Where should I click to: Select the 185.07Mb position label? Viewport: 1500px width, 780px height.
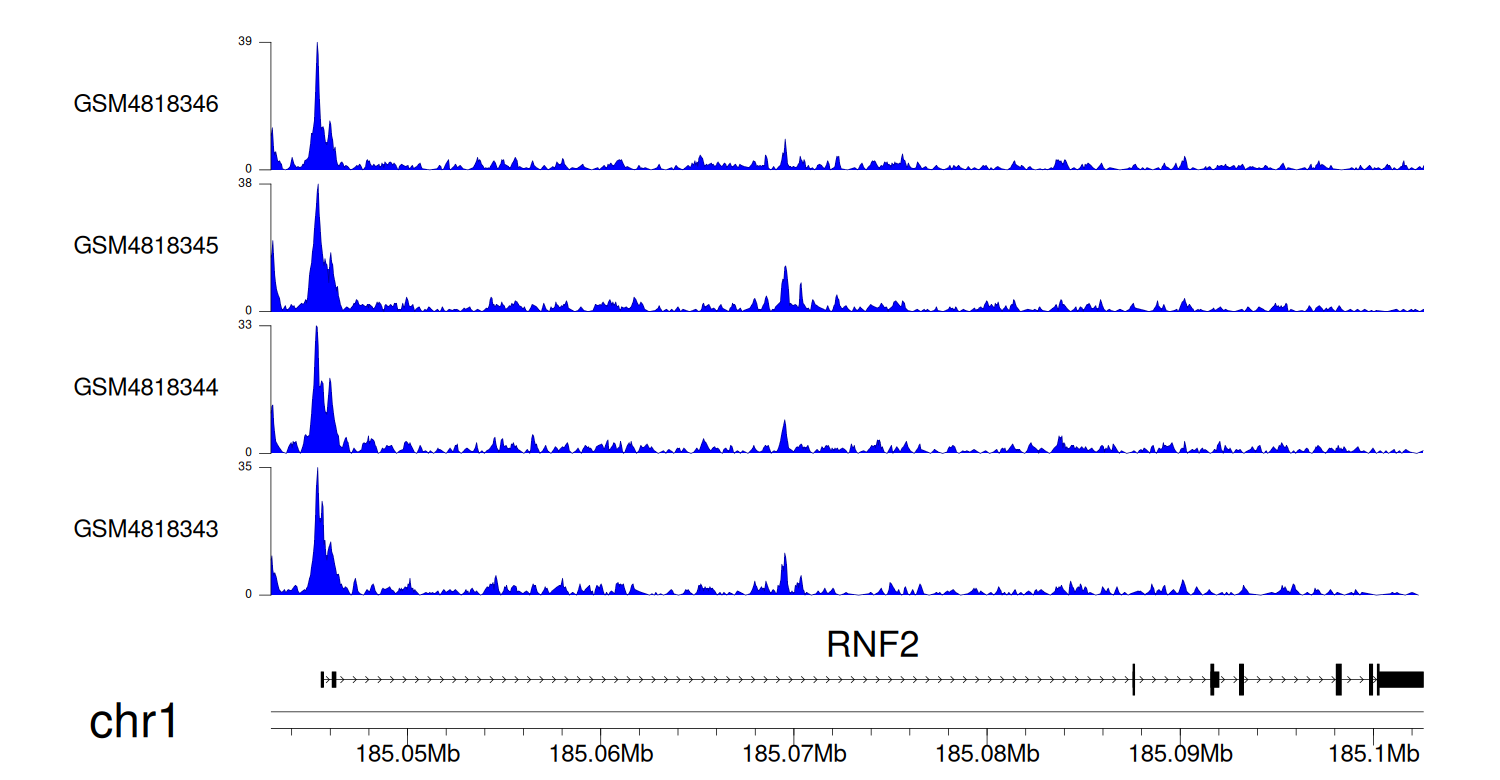coord(795,752)
